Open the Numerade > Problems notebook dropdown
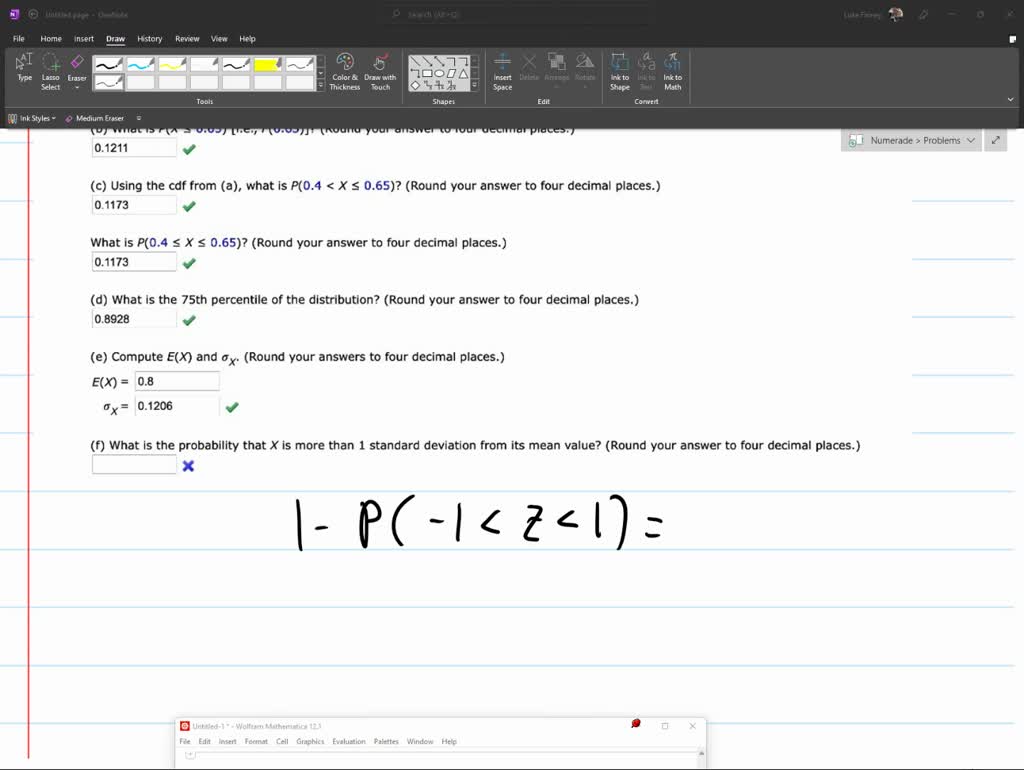1024x770 pixels. tap(912, 140)
